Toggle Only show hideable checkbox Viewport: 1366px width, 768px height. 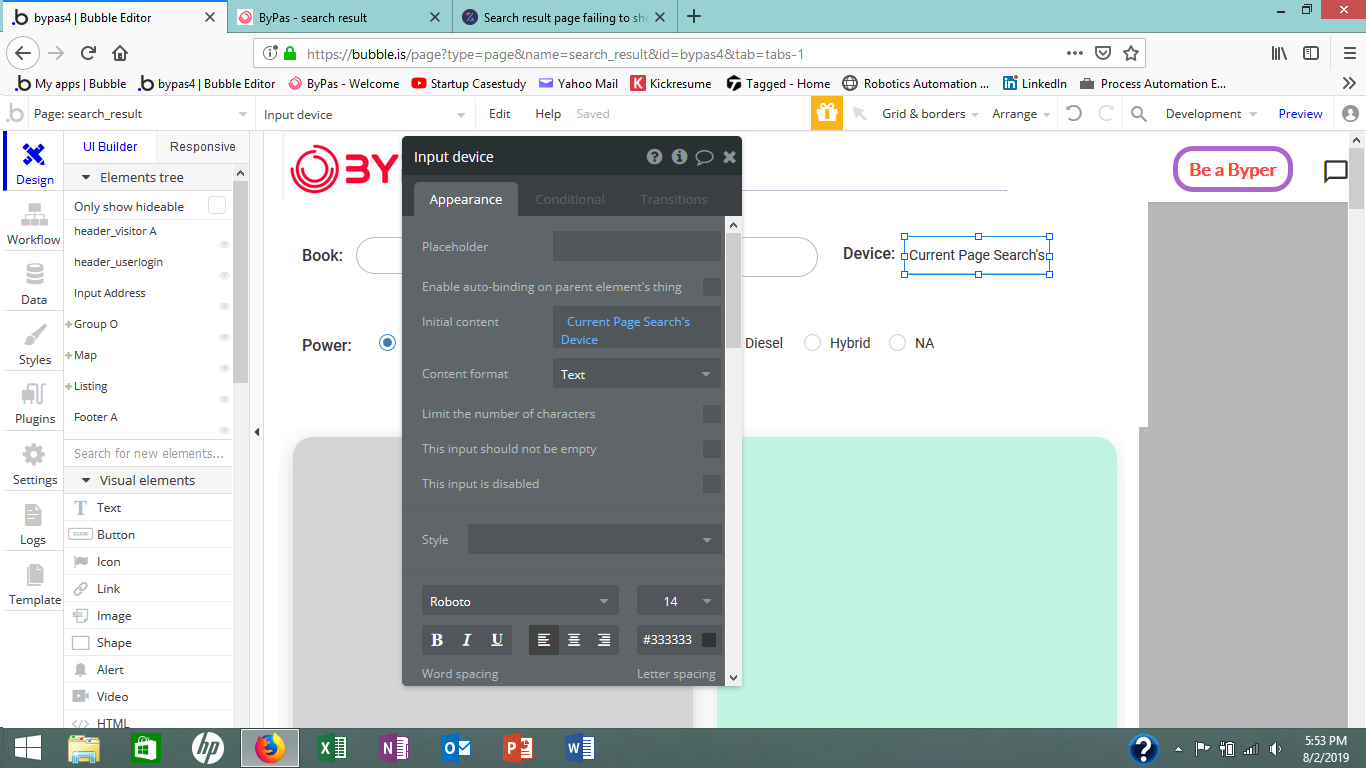(x=216, y=206)
